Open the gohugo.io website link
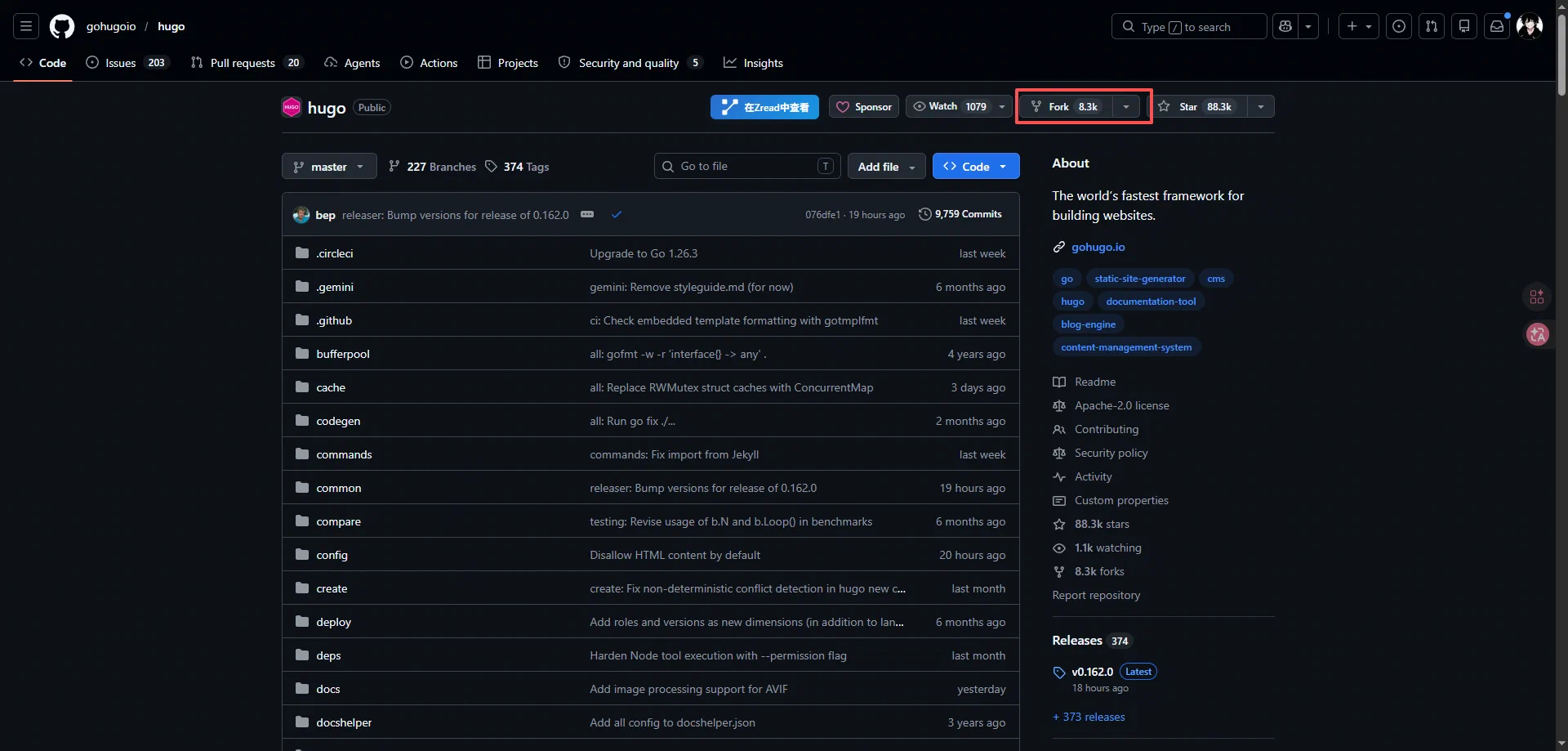The height and width of the screenshot is (751, 1568). pos(1098,247)
